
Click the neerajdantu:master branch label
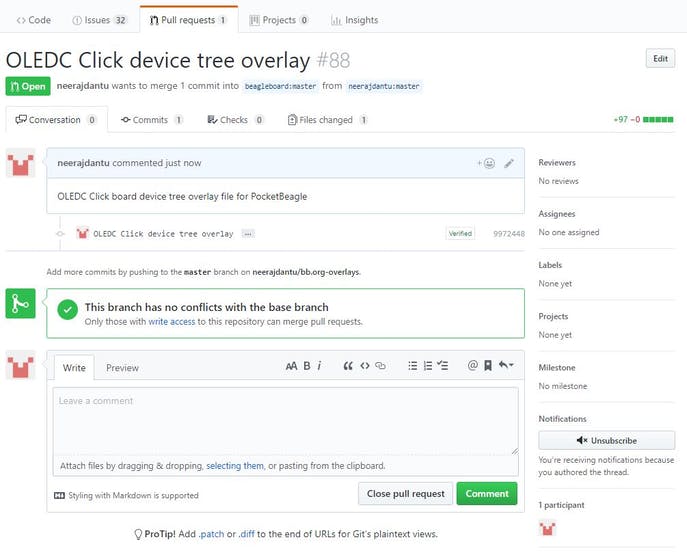pos(384,86)
